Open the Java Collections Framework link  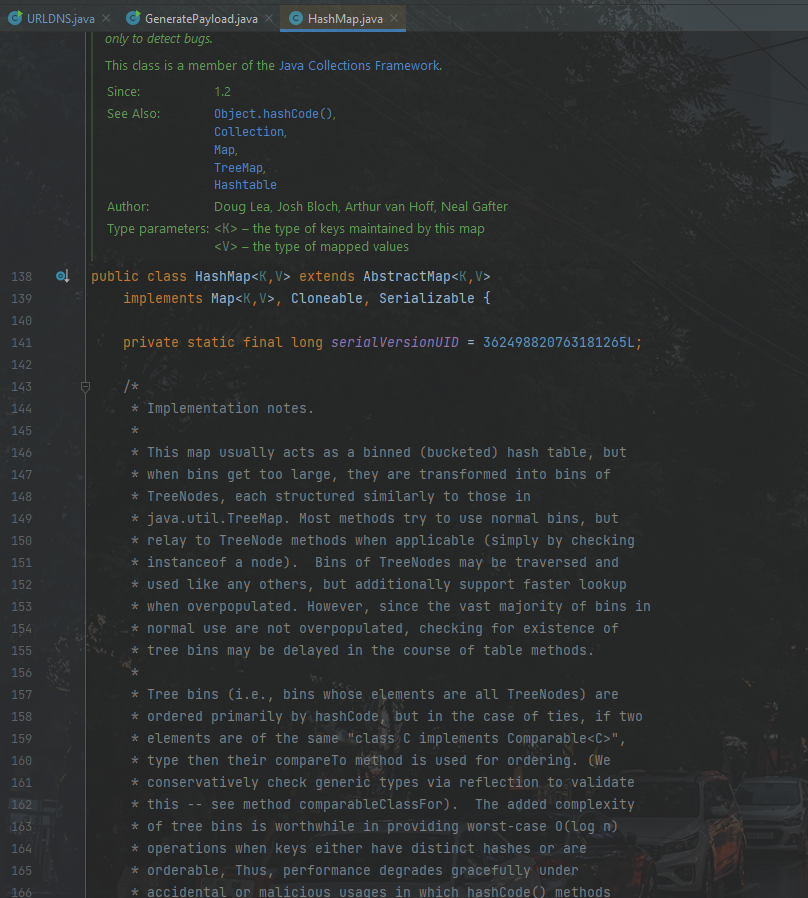point(359,65)
